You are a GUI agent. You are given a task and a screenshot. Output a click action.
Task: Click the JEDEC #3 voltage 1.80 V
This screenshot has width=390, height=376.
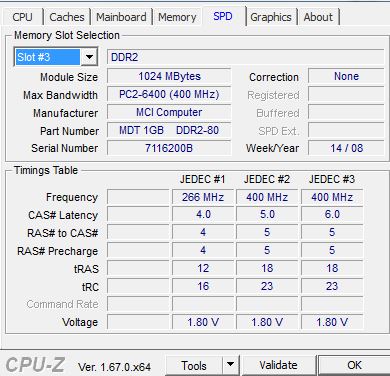tap(332, 322)
